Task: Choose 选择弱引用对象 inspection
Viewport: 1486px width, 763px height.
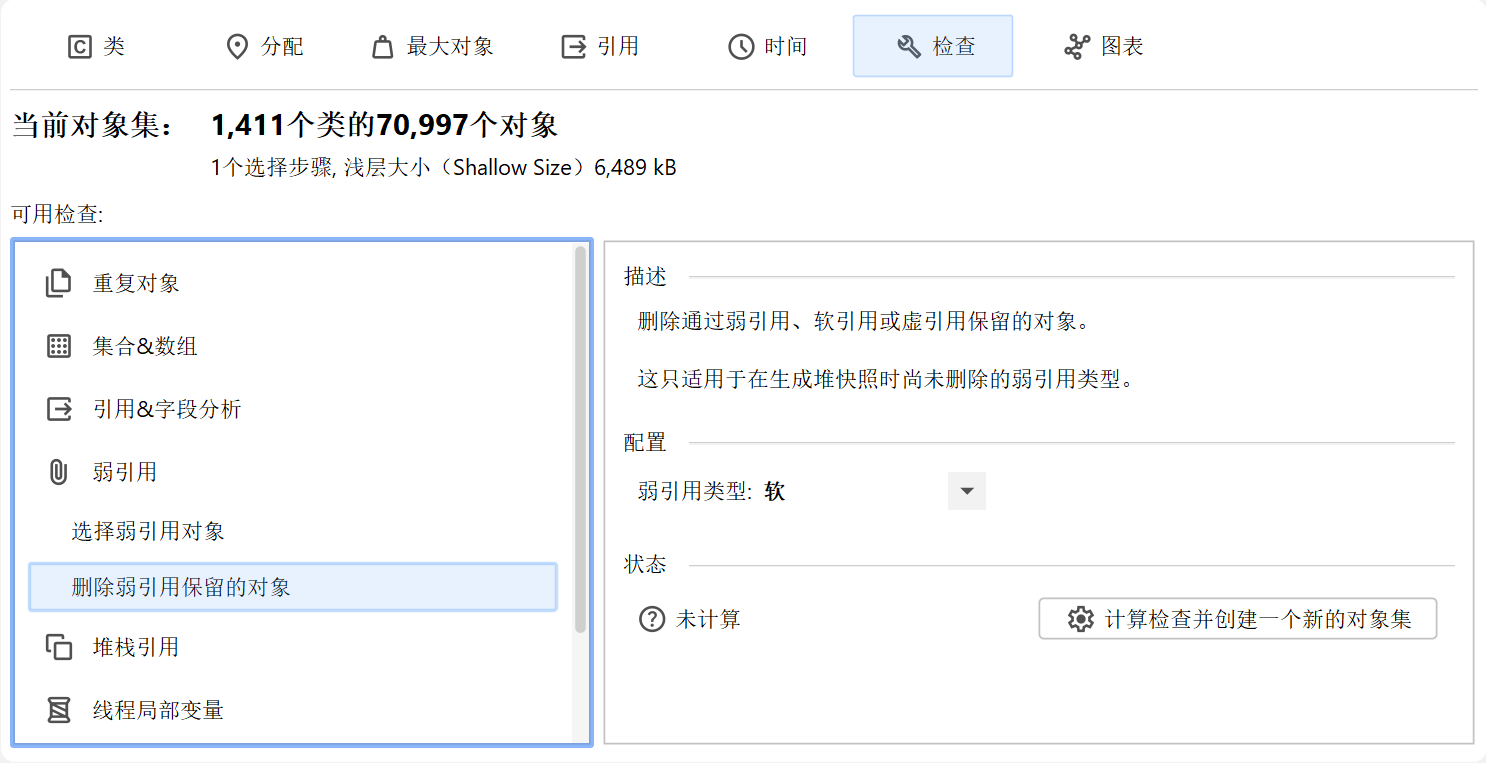Action: (x=293, y=530)
